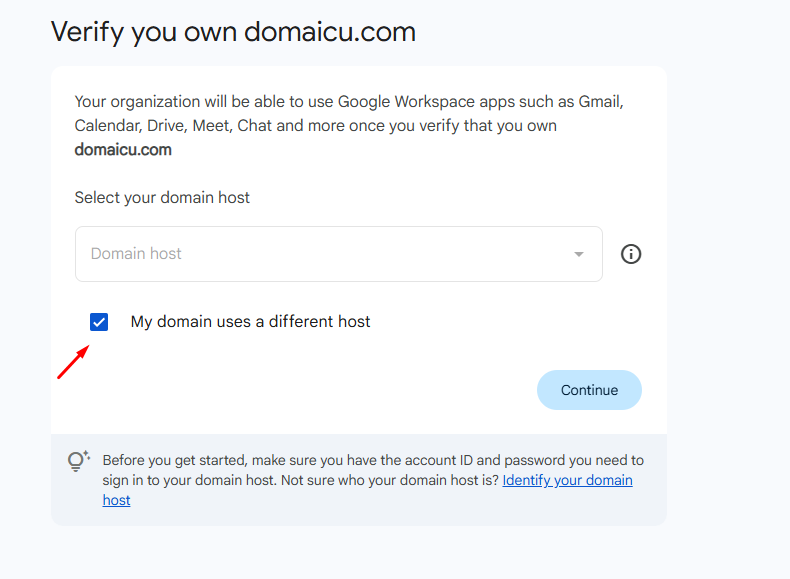Click the bold domaicu.com text

click(x=123, y=150)
